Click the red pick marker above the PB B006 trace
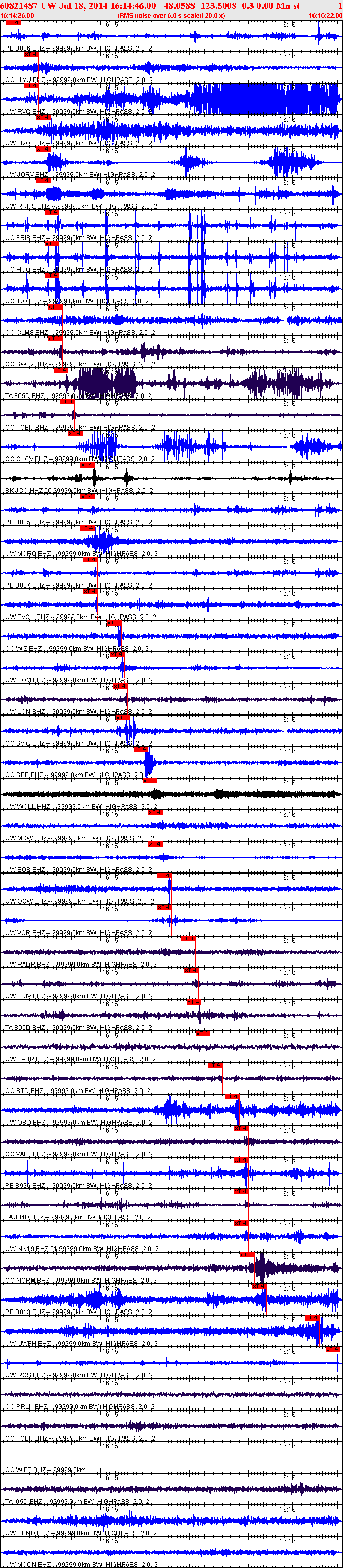Image resolution: width=343 pixels, height=1568 pixels. [13, 23]
